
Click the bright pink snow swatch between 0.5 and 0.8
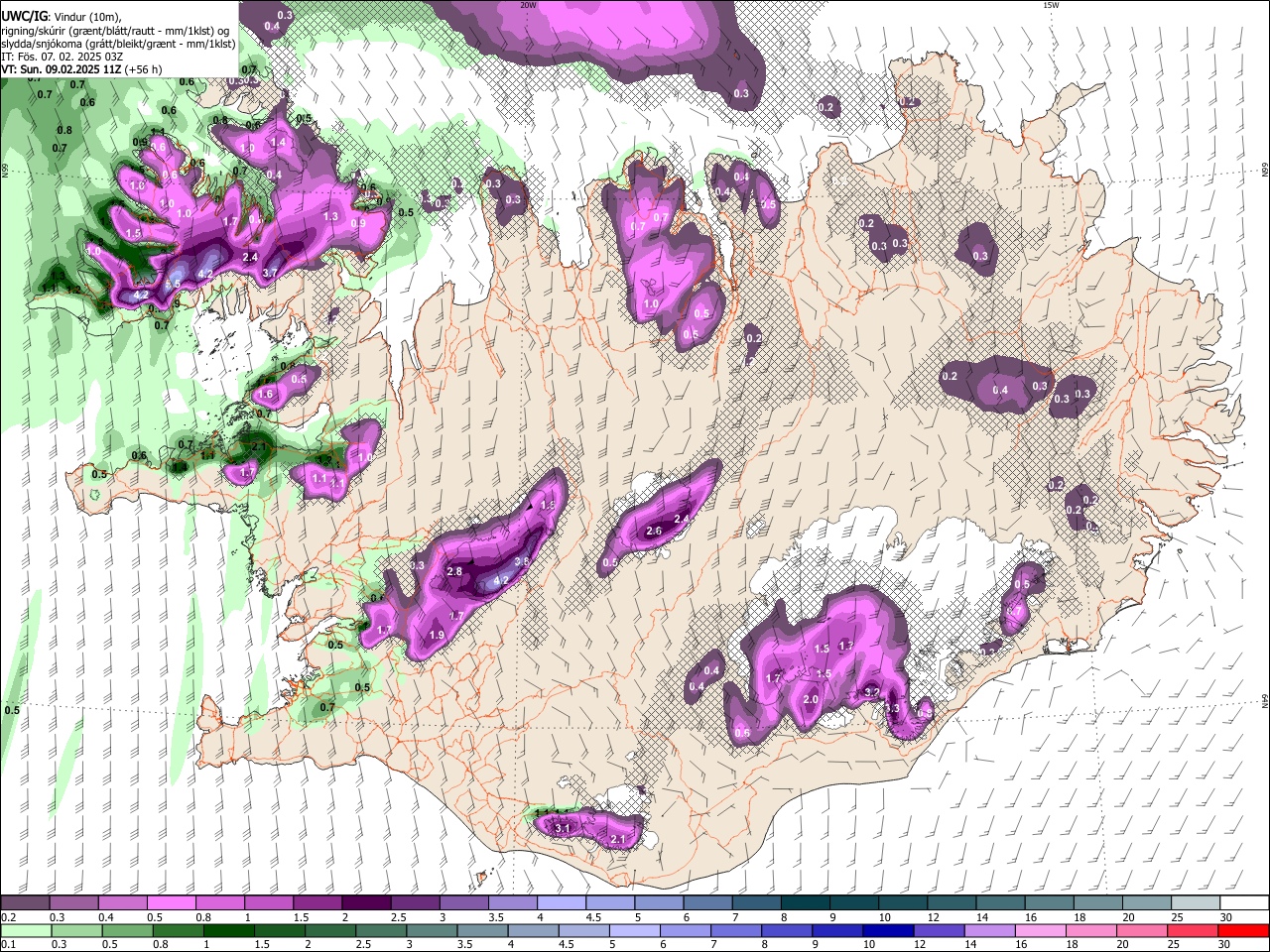[x=171, y=902]
